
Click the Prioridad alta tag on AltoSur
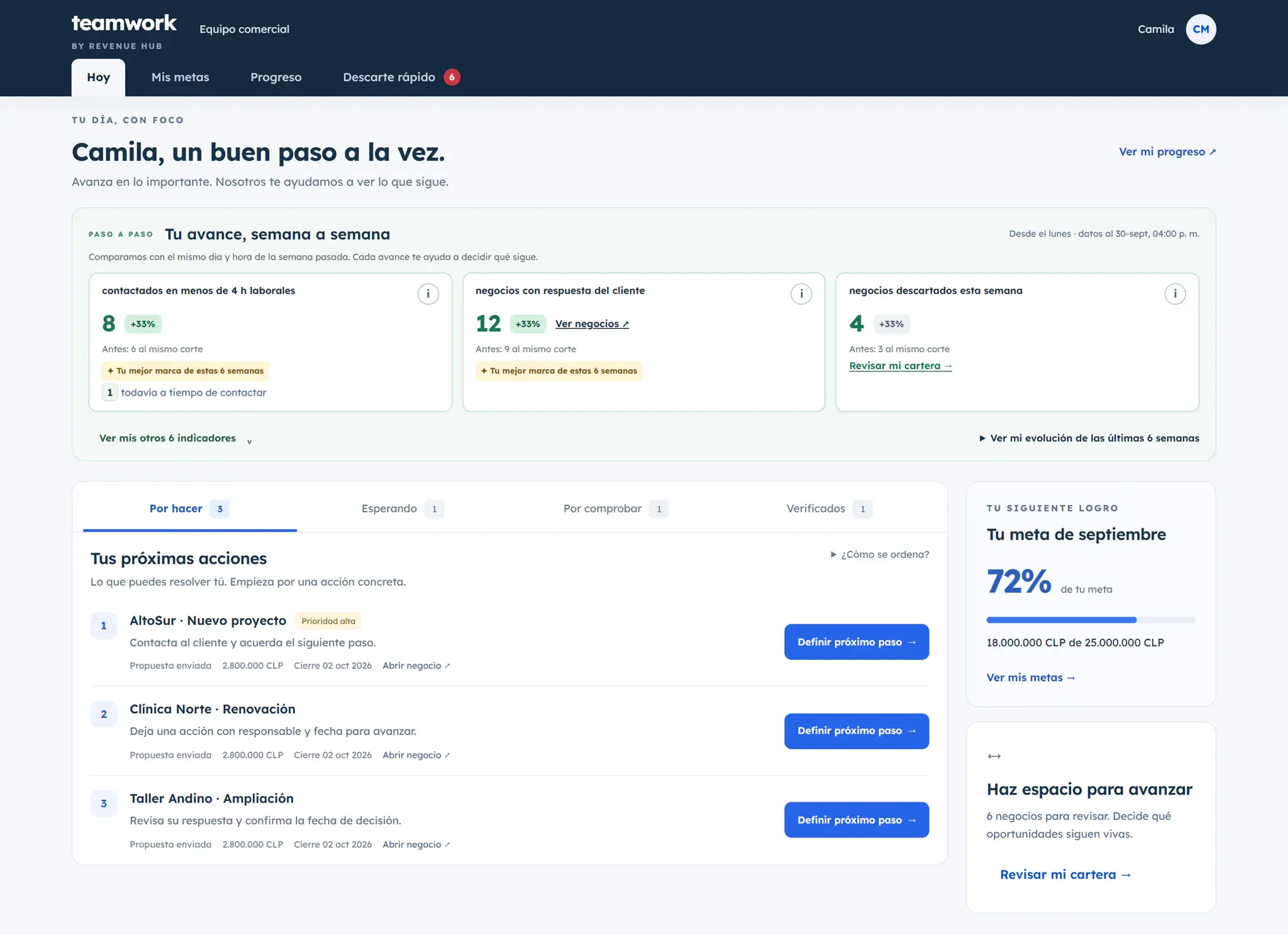[328, 621]
